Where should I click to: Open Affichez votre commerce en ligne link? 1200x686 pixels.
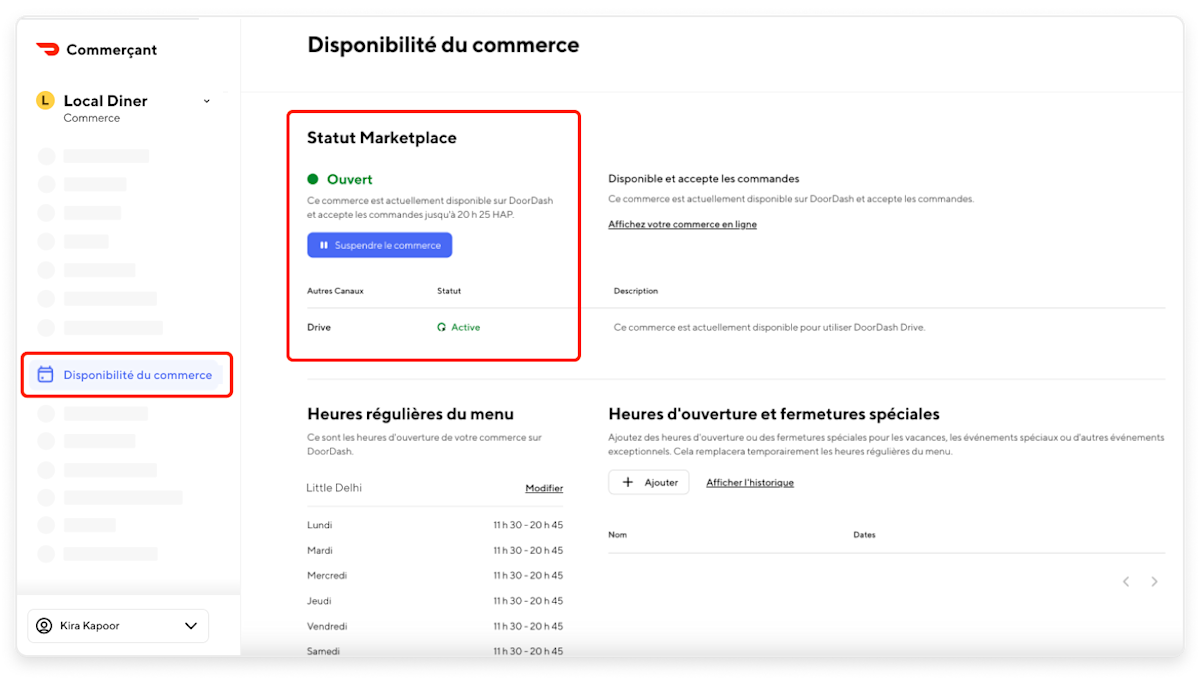[x=683, y=224]
